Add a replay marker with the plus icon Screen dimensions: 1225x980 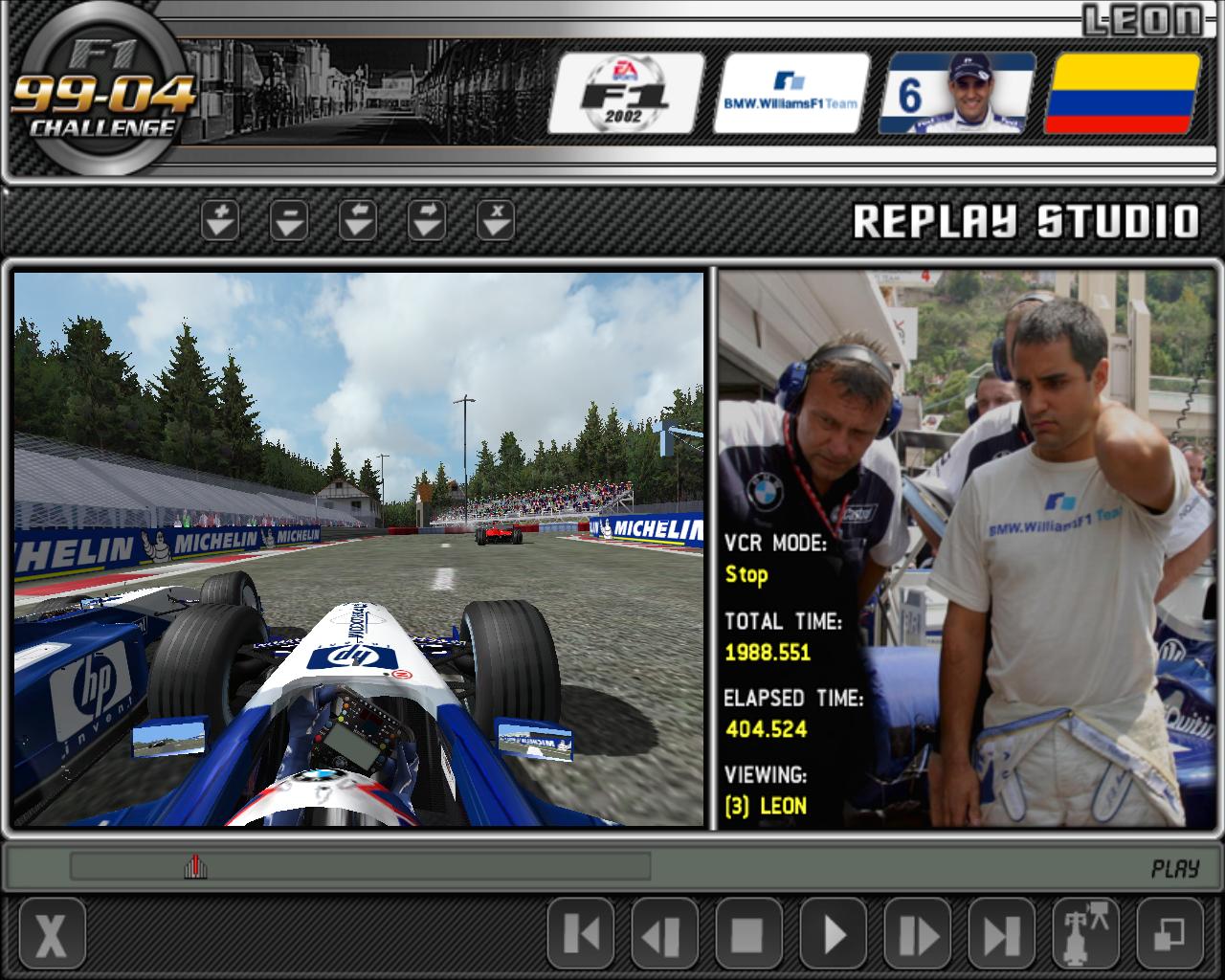[x=220, y=220]
